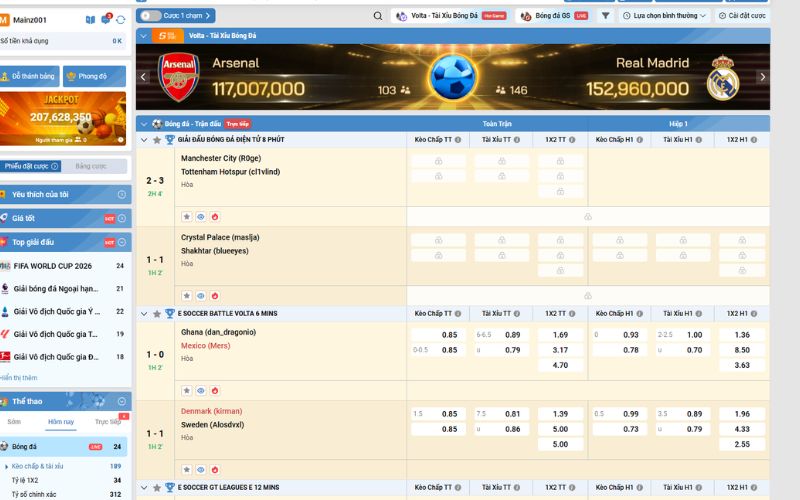Select the Sớm tab under Thể thao
This screenshot has height=500, width=800.
pos(14,421)
